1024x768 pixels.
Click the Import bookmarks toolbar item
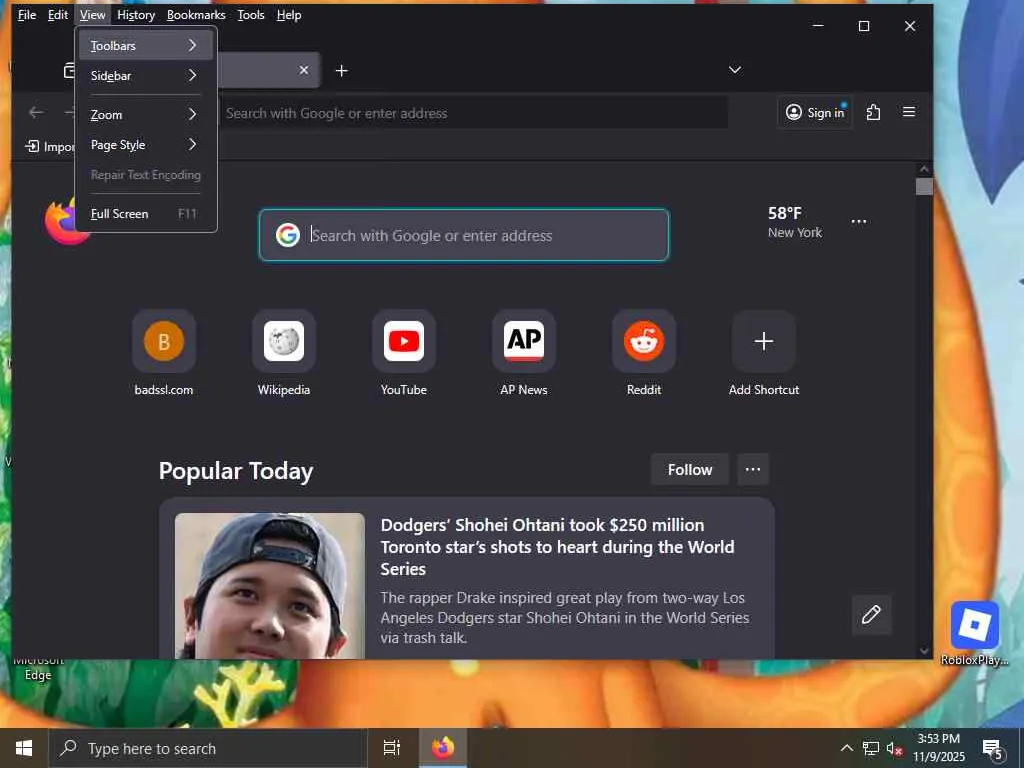(50, 146)
